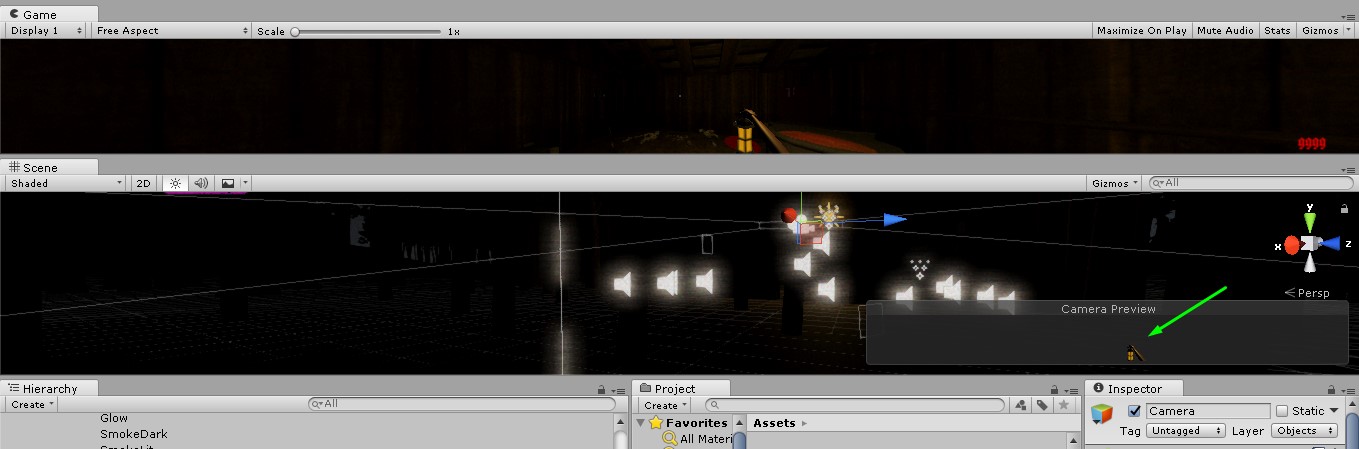Viewport: 1359px width, 449px height.
Task: Toggle Maximize On Play
Action: tap(1141, 30)
